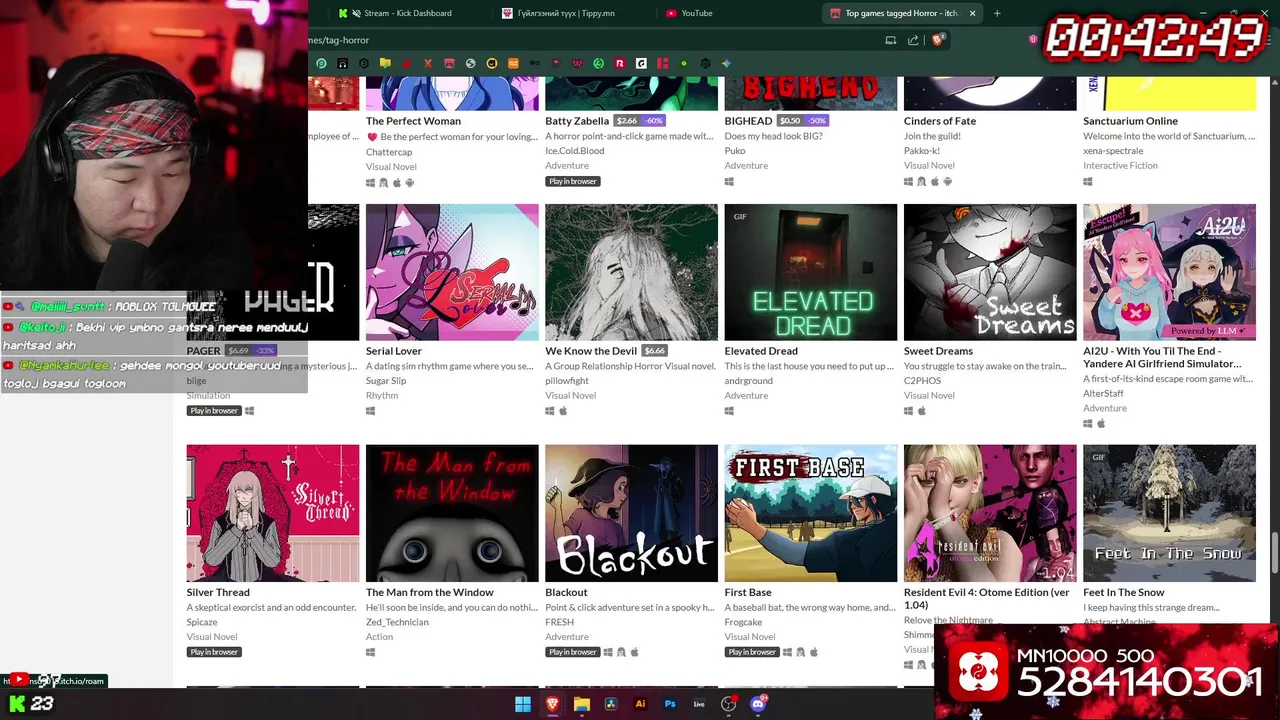Visit author Sugar Slip page
Viewport: 1280px width, 720px height.
click(x=386, y=381)
